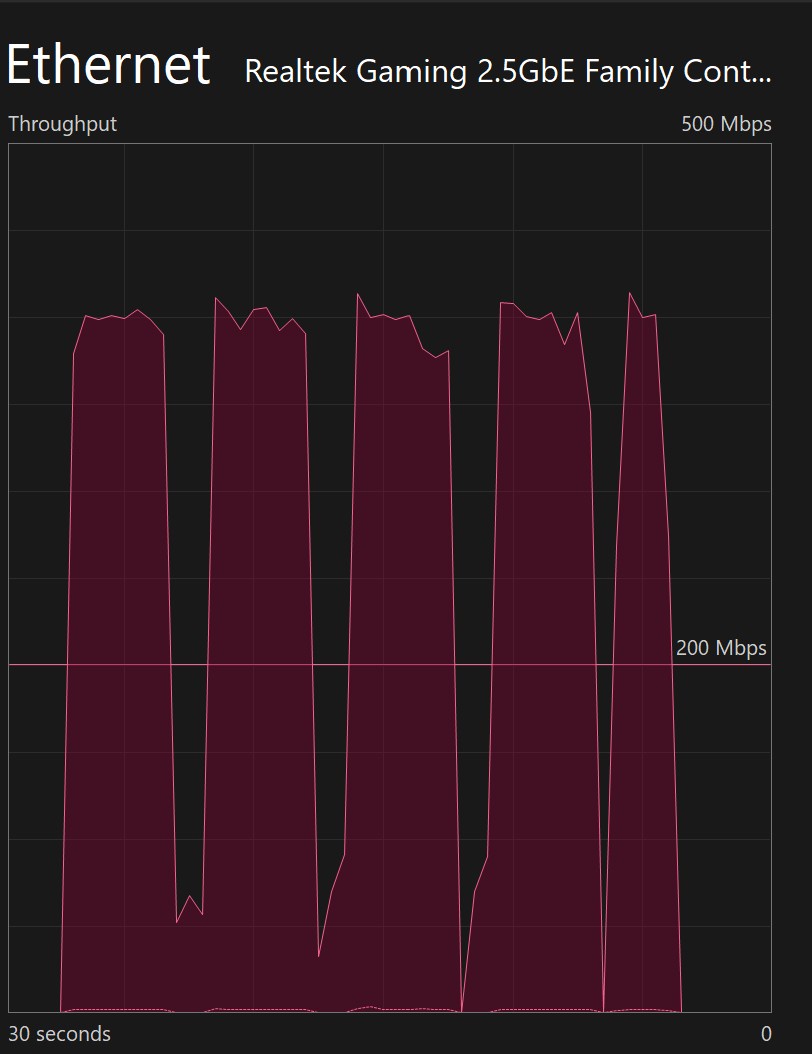Click the zero drop between fourth and fifth bursts
The height and width of the screenshot is (1054, 812).
coord(604,1008)
